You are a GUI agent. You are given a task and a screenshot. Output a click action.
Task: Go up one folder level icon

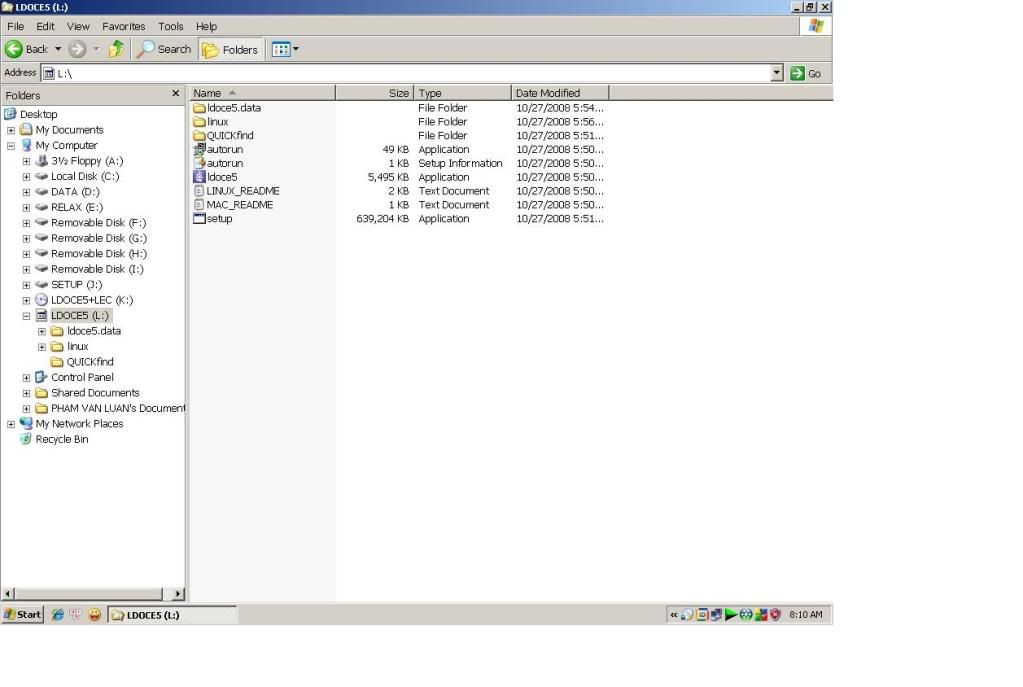pyautogui.click(x=117, y=49)
